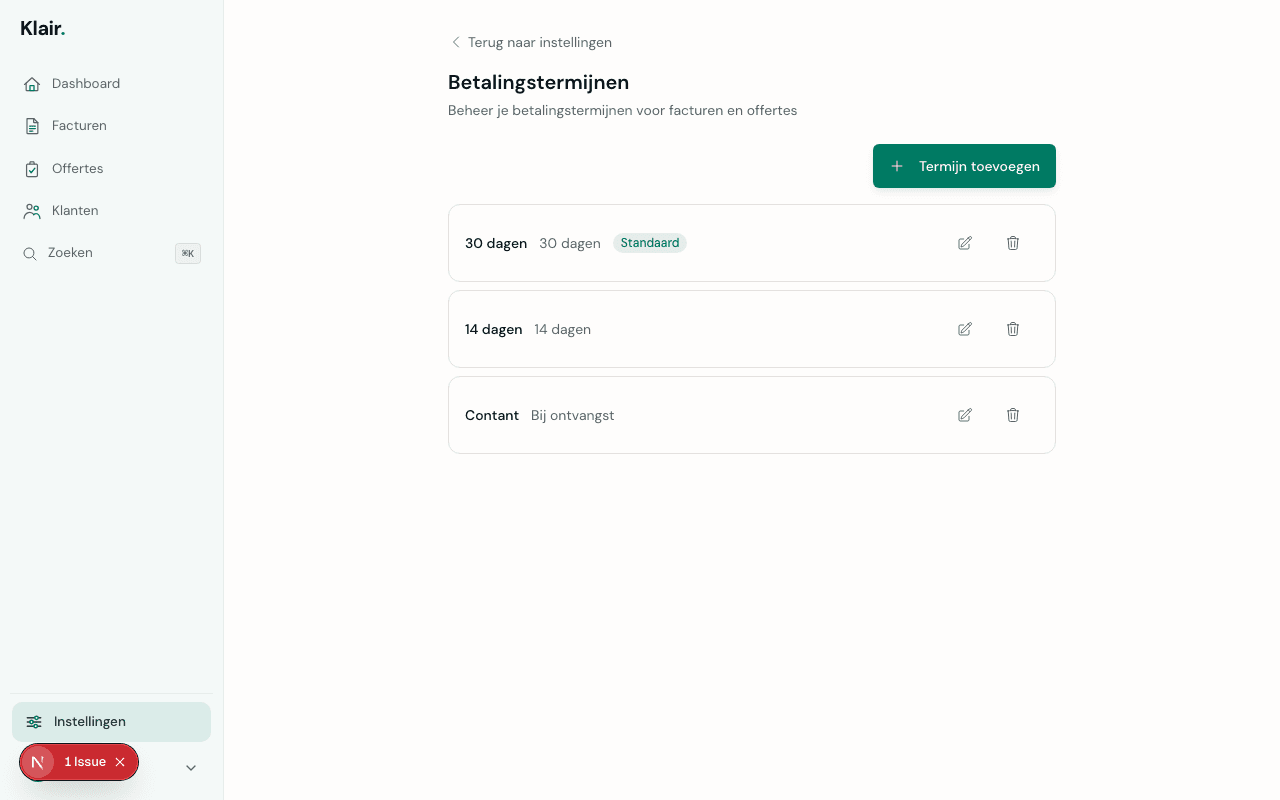Dismiss the 1 Issue notification badge
The width and height of the screenshot is (1280, 800).
pyautogui.click(x=119, y=761)
